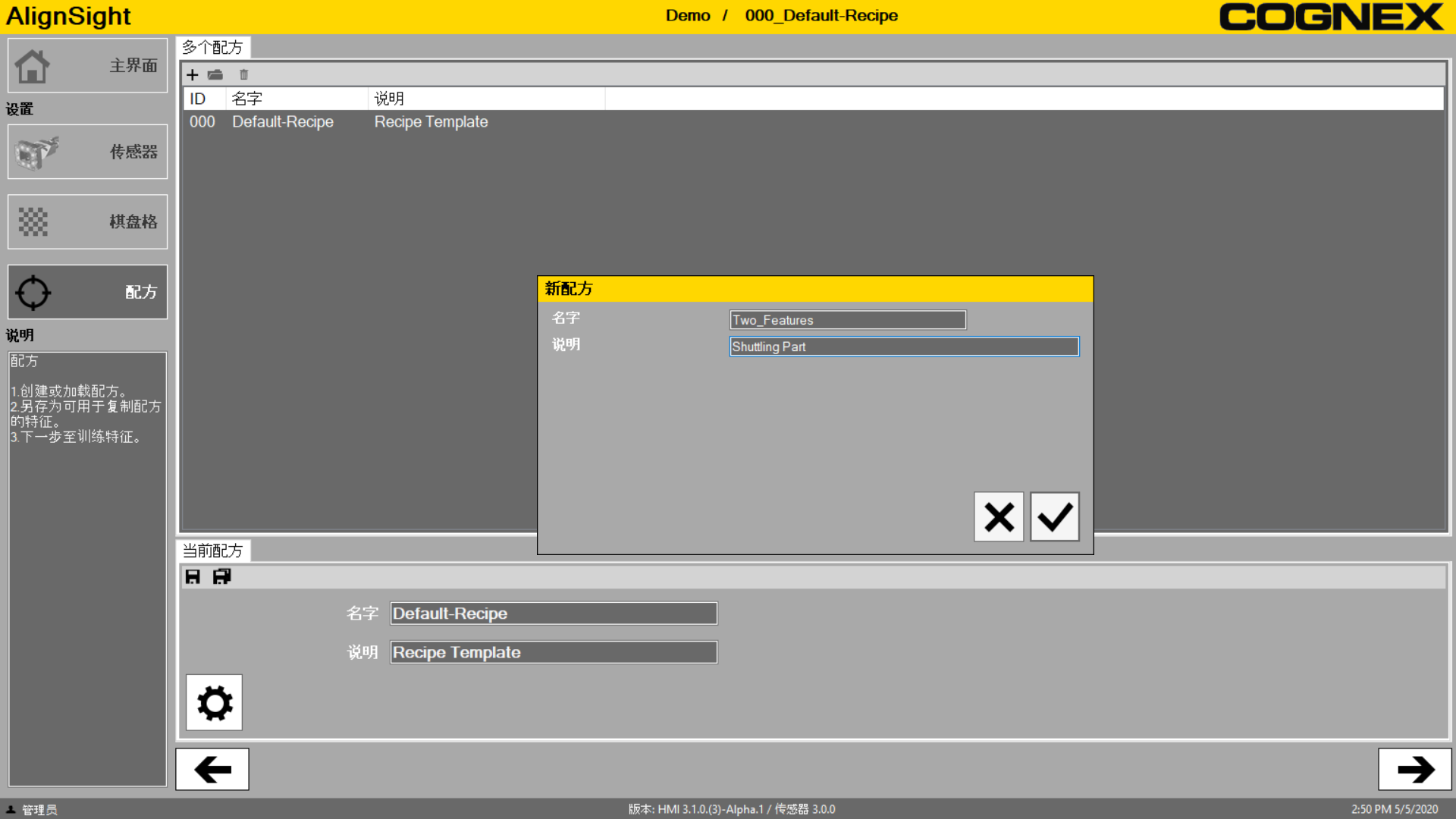
Task: Open the 主界面 home button
Action: (87, 66)
